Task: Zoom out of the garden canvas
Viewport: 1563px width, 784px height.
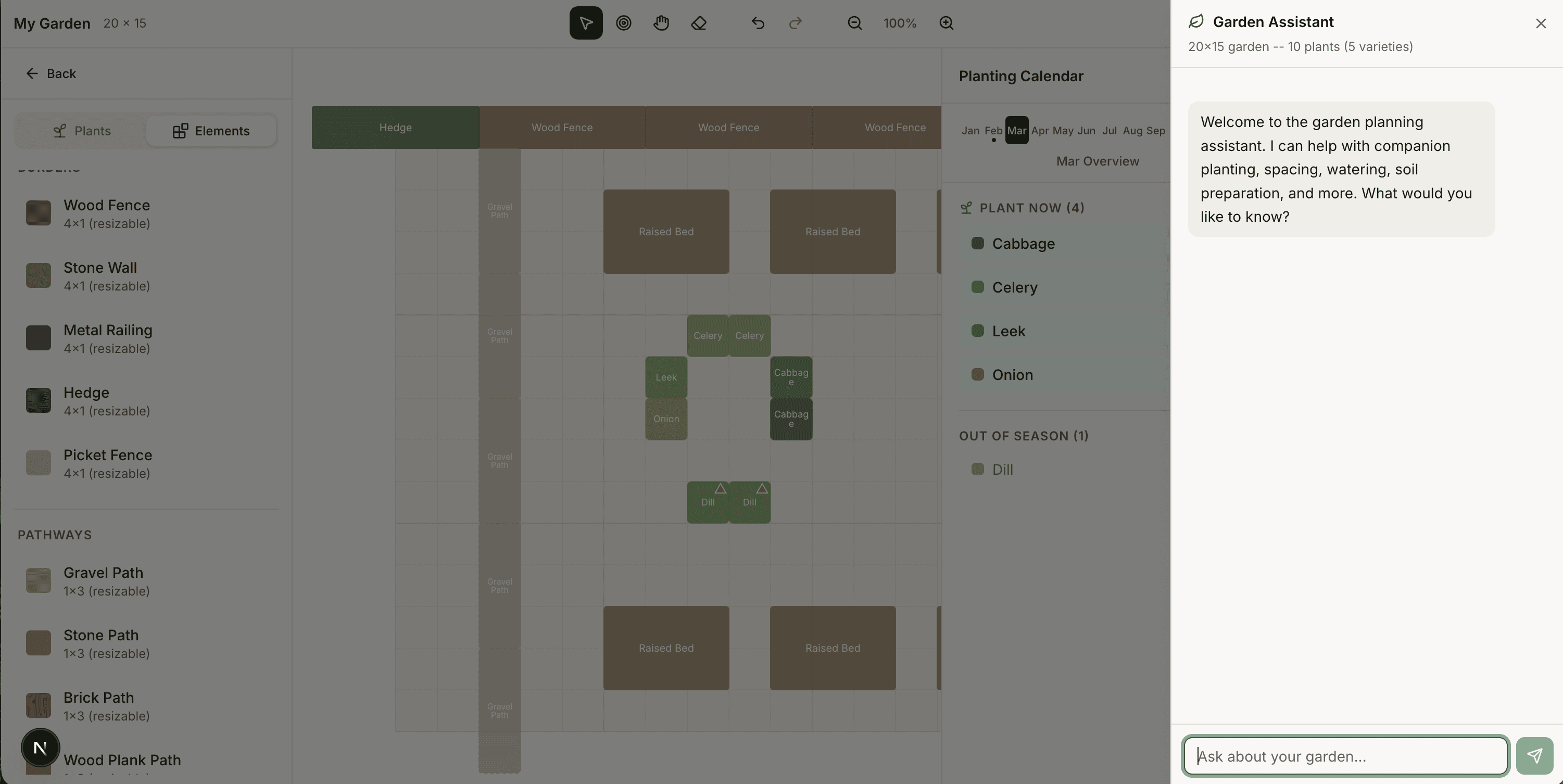Action: pyautogui.click(x=854, y=23)
